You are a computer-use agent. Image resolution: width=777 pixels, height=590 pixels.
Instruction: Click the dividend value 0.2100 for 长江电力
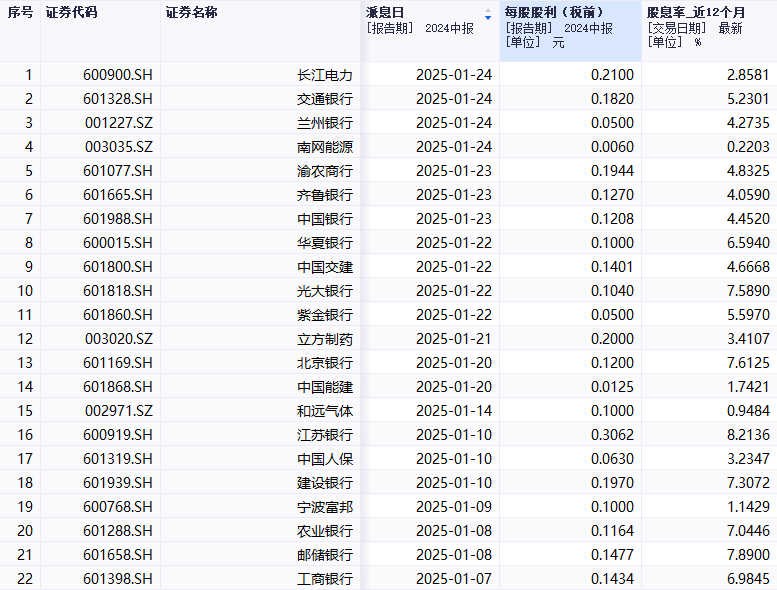tap(612, 75)
